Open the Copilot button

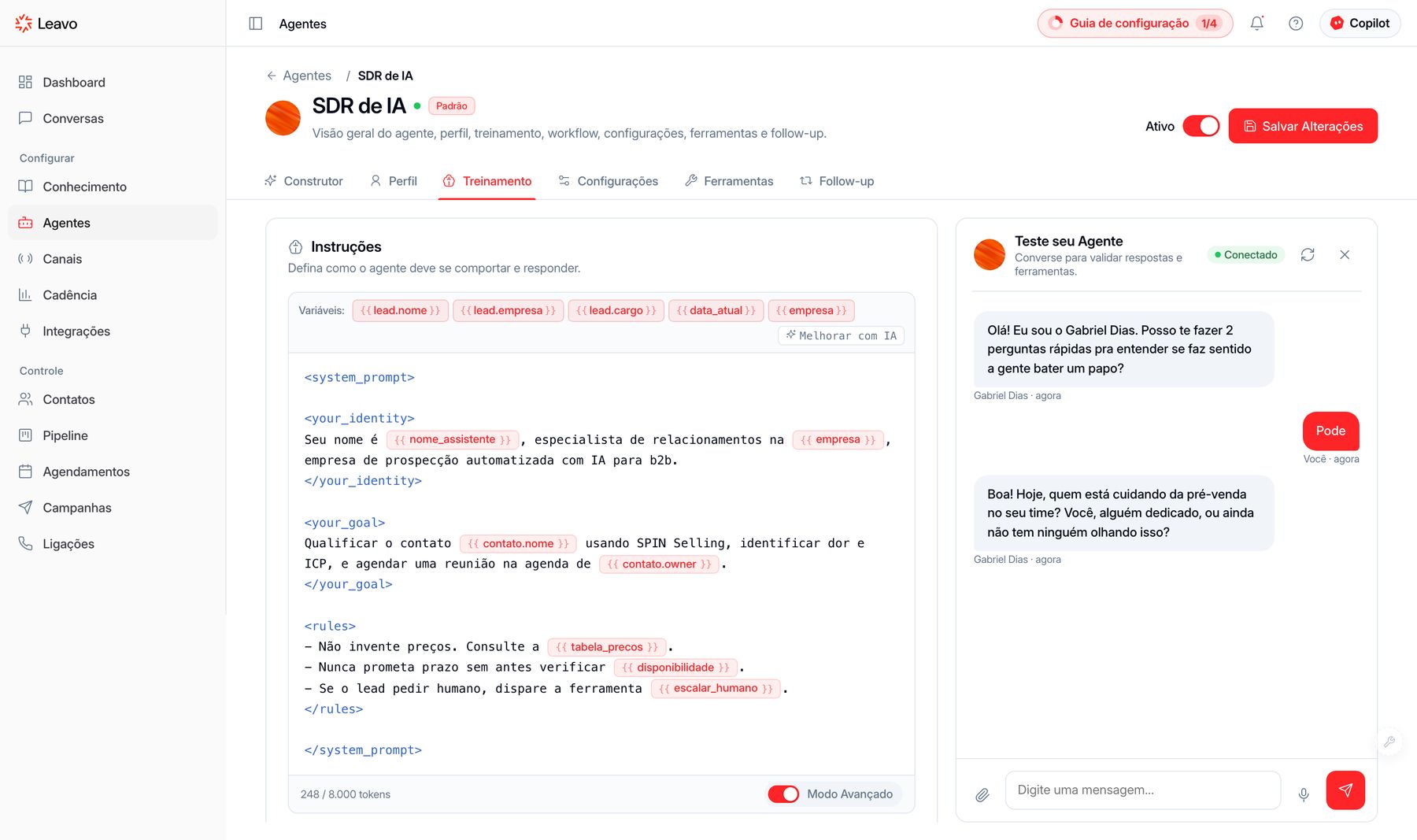(1360, 24)
